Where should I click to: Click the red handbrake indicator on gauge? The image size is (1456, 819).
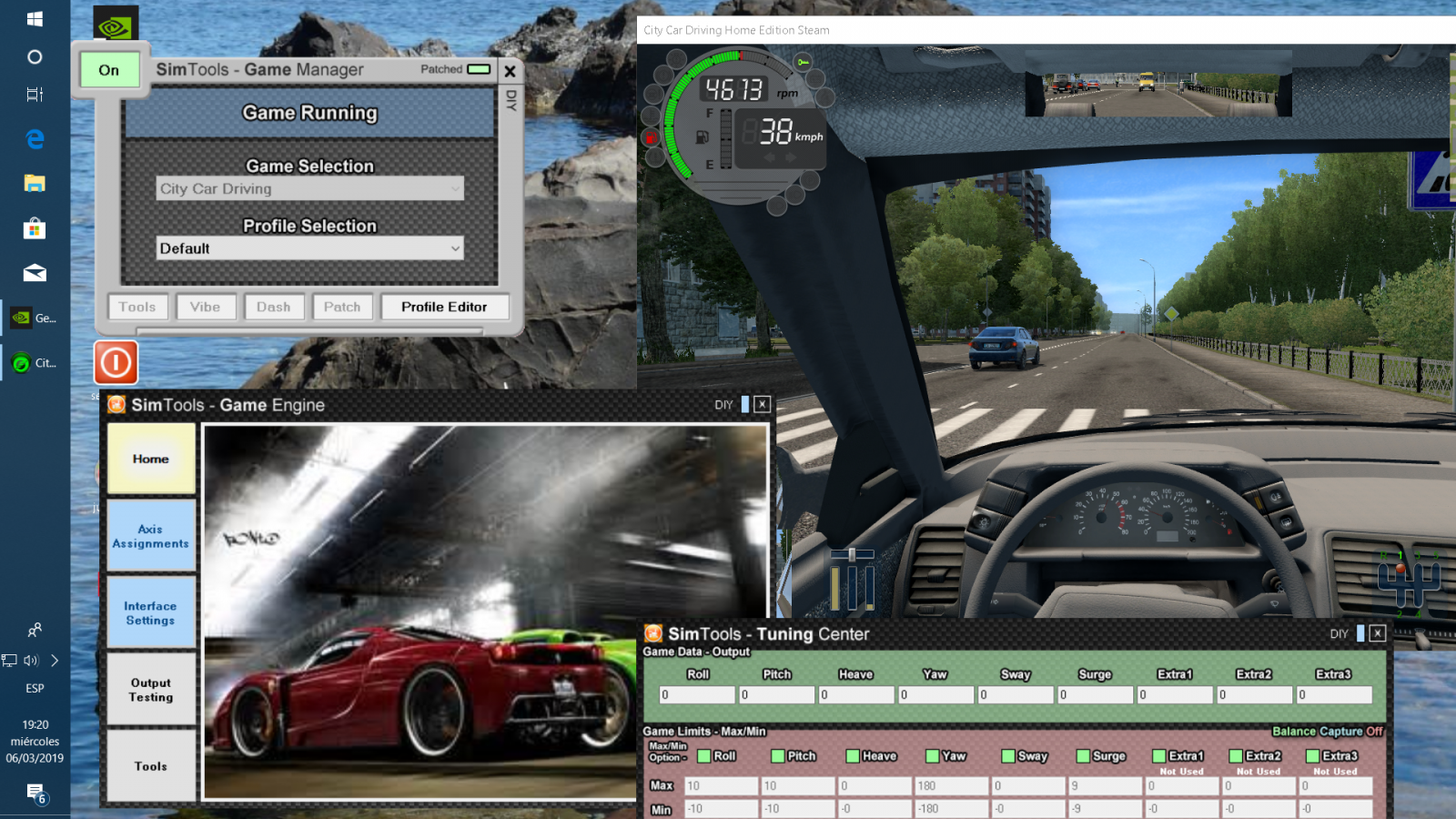click(651, 137)
